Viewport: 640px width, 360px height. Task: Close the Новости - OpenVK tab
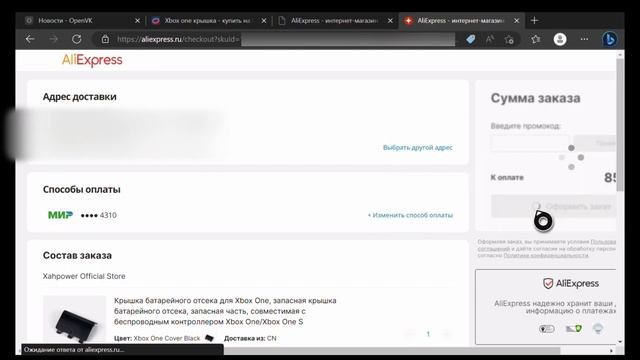(137, 20)
